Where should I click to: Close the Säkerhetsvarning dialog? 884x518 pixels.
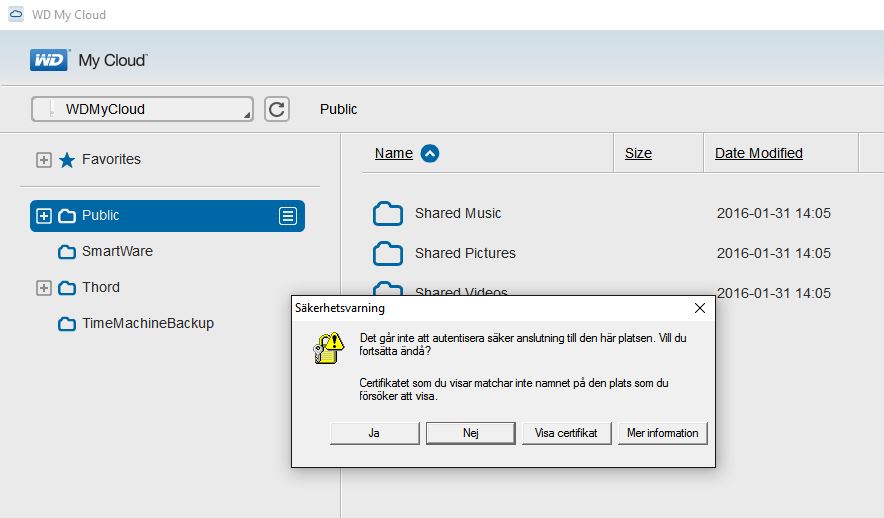[x=700, y=308]
